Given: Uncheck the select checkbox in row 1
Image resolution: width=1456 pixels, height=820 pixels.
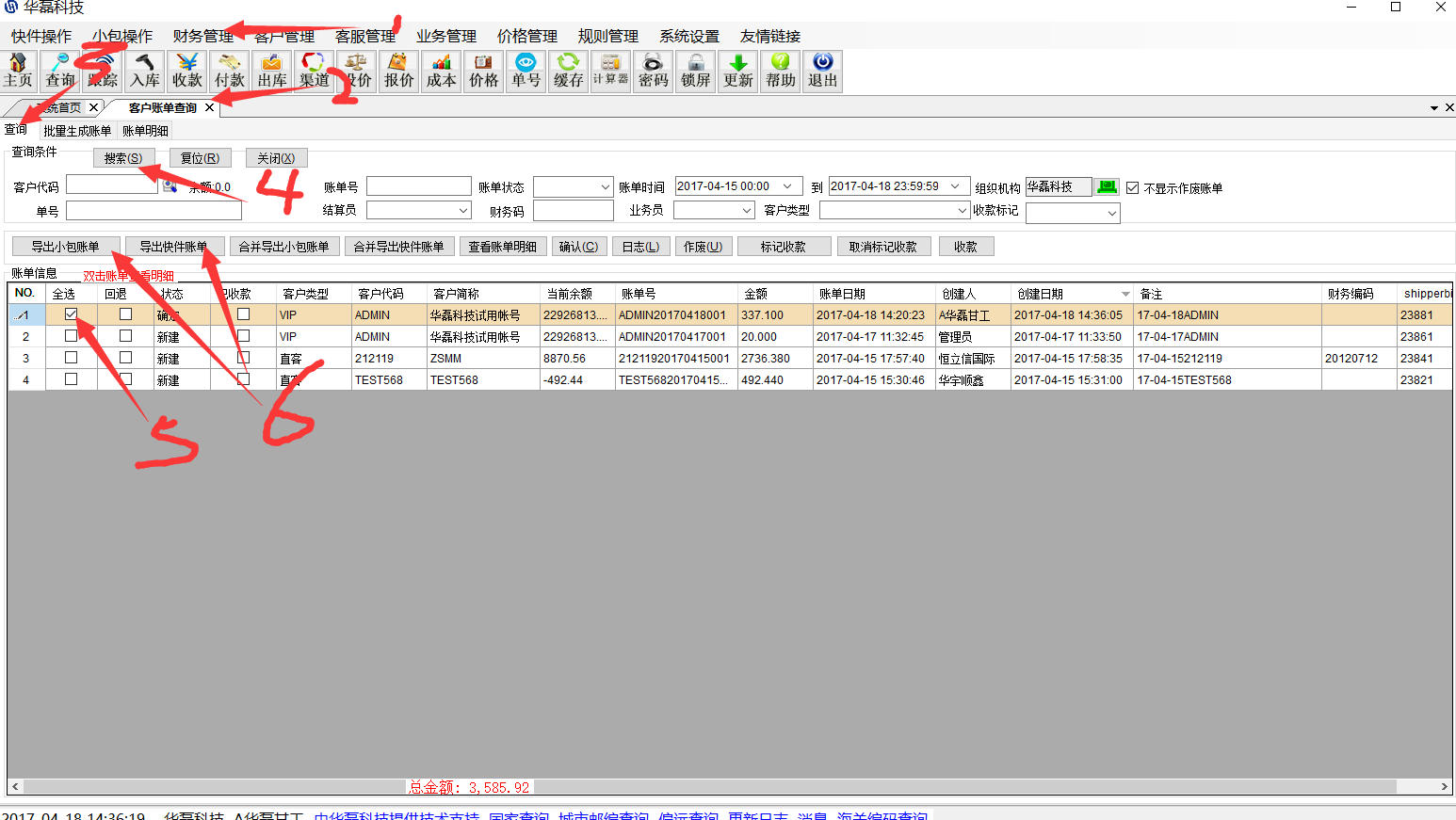Looking at the screenshot, I should point(71,314).
